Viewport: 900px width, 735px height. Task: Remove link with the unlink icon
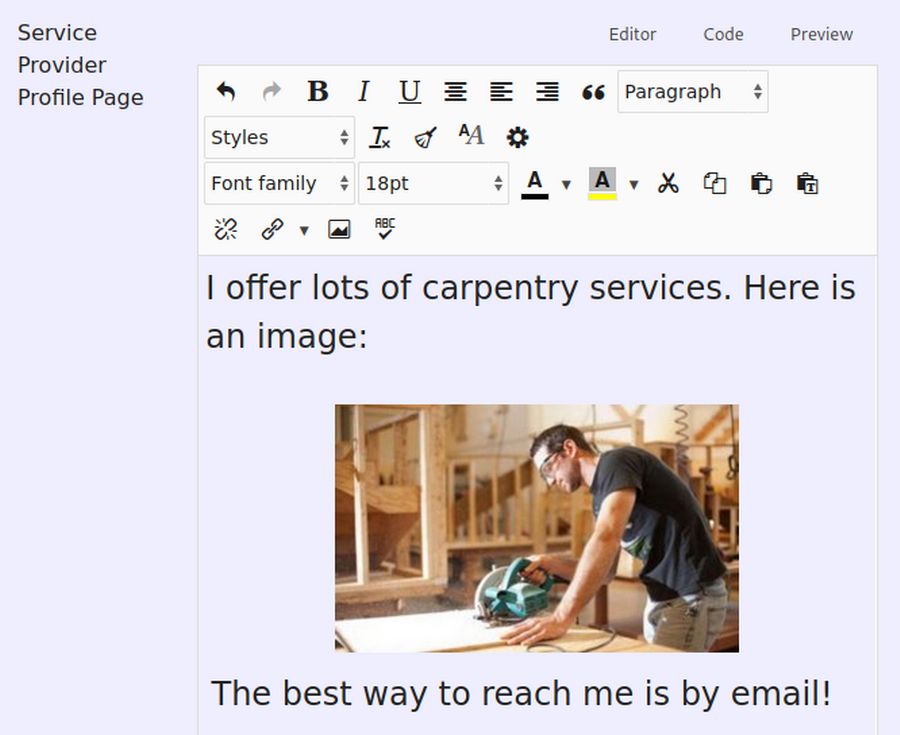pos(226,229)
